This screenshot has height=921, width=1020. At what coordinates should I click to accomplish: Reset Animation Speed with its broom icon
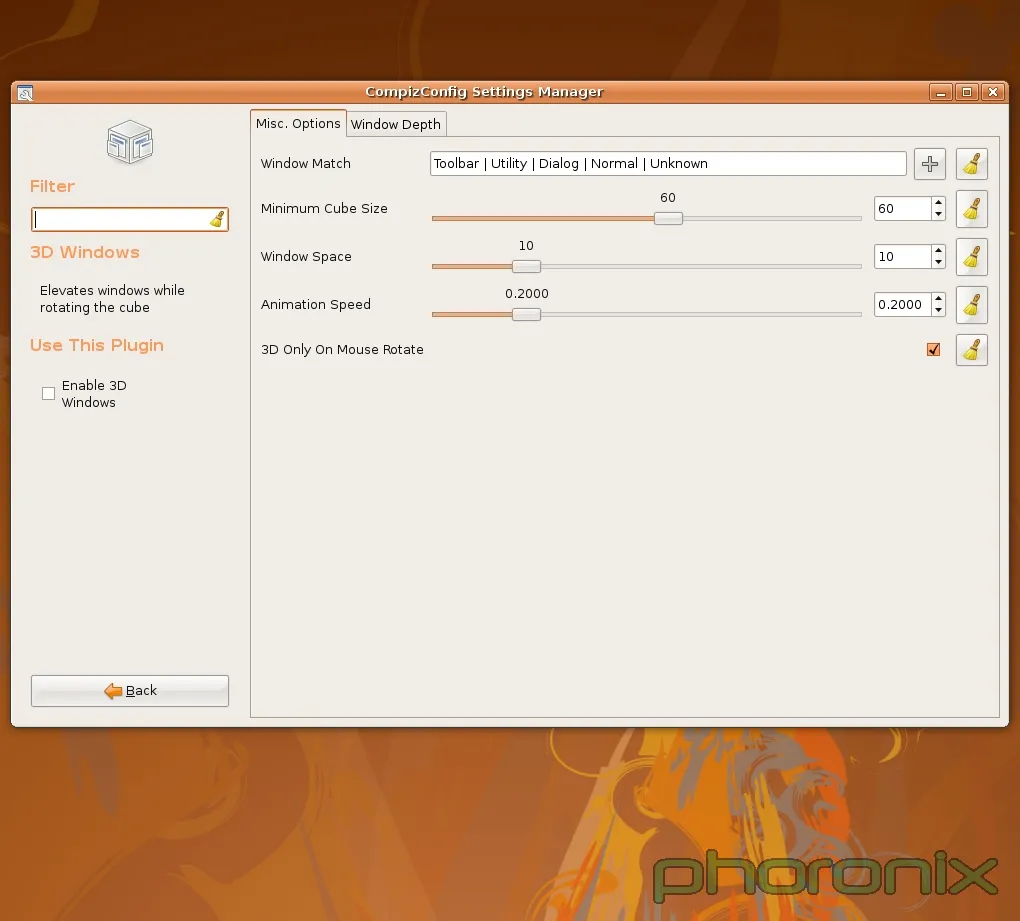(x=971, y=305)
